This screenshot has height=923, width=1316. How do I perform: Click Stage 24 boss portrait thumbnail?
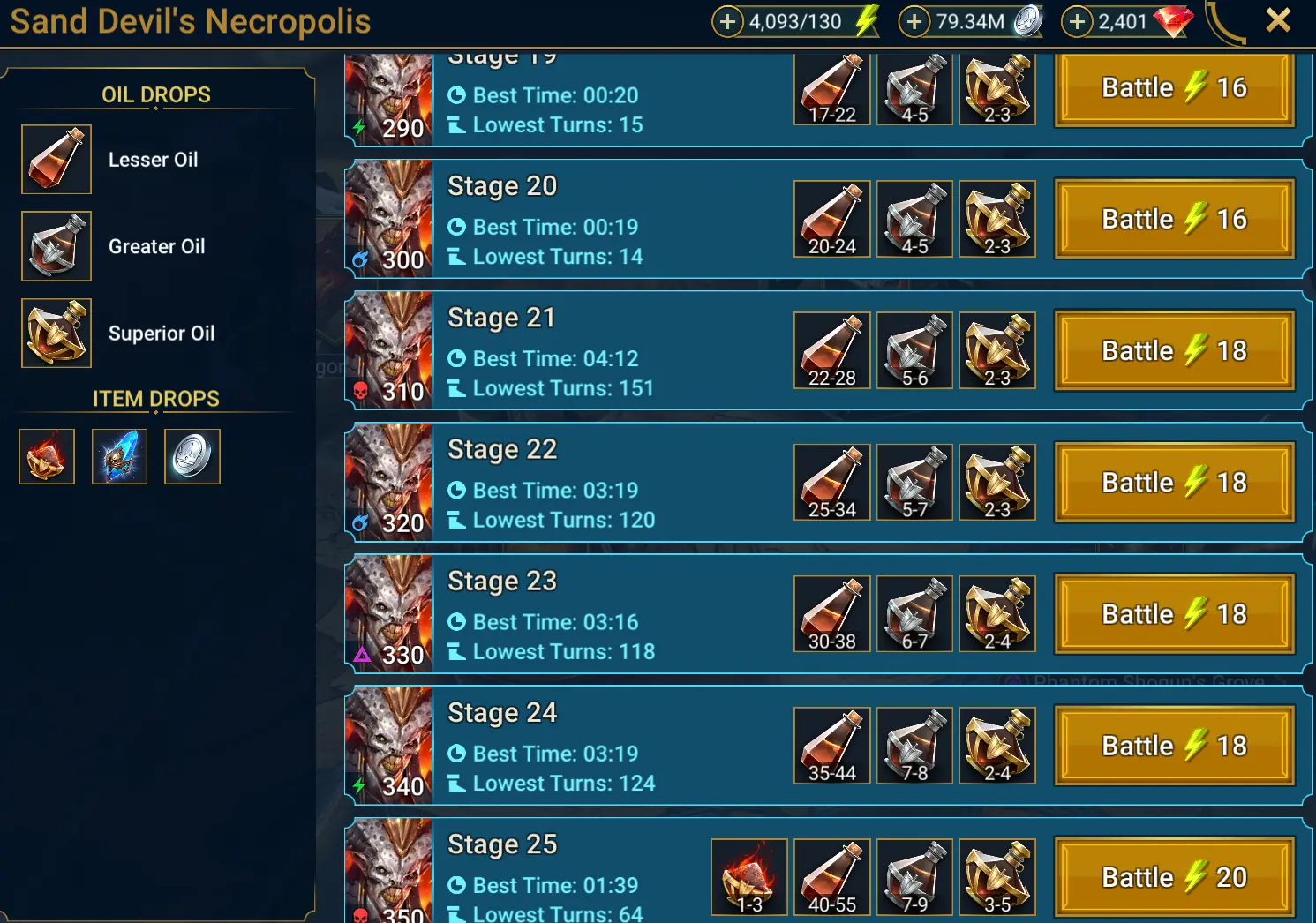[389, 745]
